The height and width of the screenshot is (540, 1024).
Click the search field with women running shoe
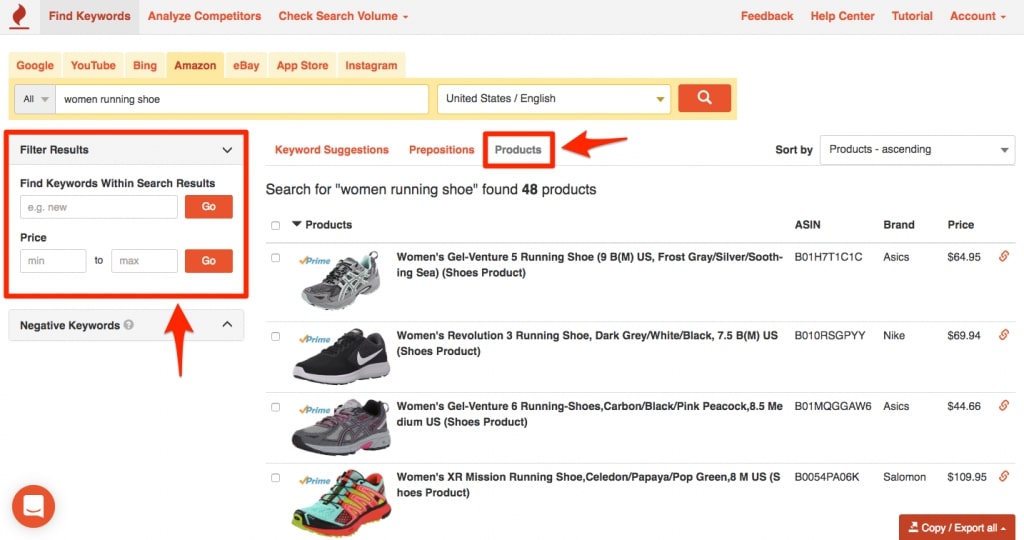[242, 99]
